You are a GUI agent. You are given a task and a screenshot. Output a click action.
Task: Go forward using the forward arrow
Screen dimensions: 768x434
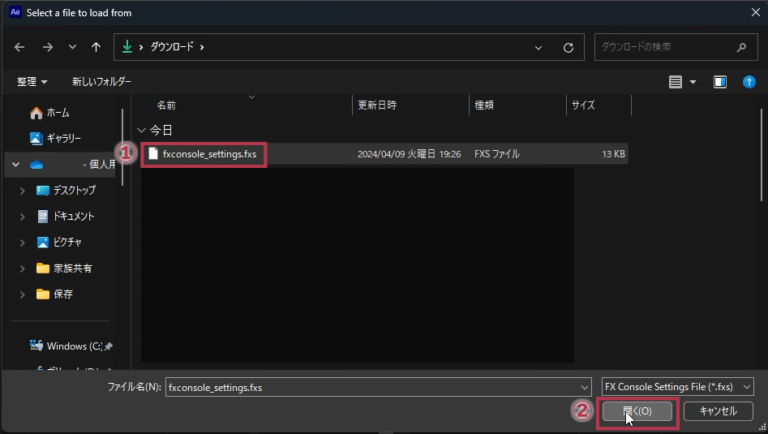click(48, 47)
